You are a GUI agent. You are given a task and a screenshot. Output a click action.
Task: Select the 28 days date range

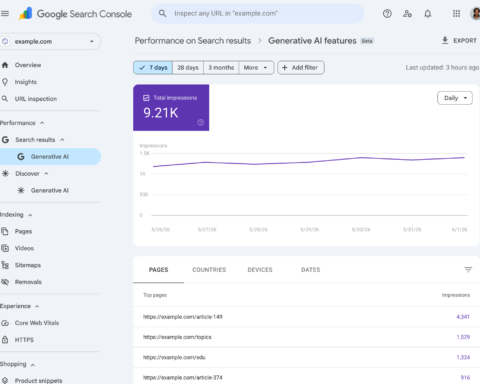coord(188,68)
